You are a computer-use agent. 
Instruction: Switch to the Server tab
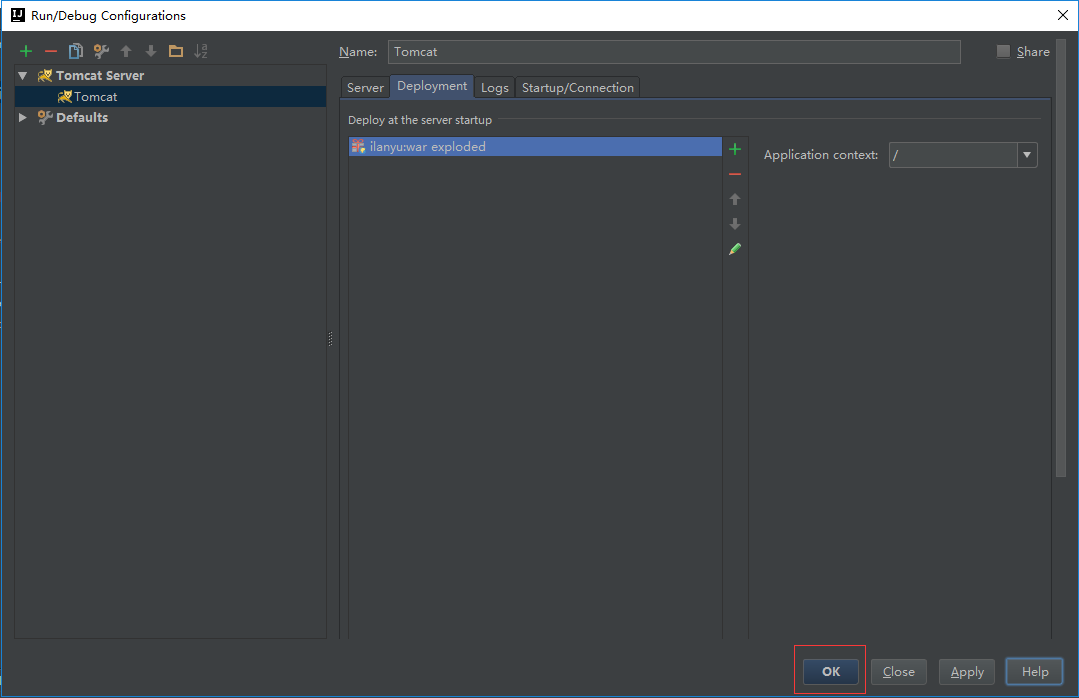coord(365,88)
